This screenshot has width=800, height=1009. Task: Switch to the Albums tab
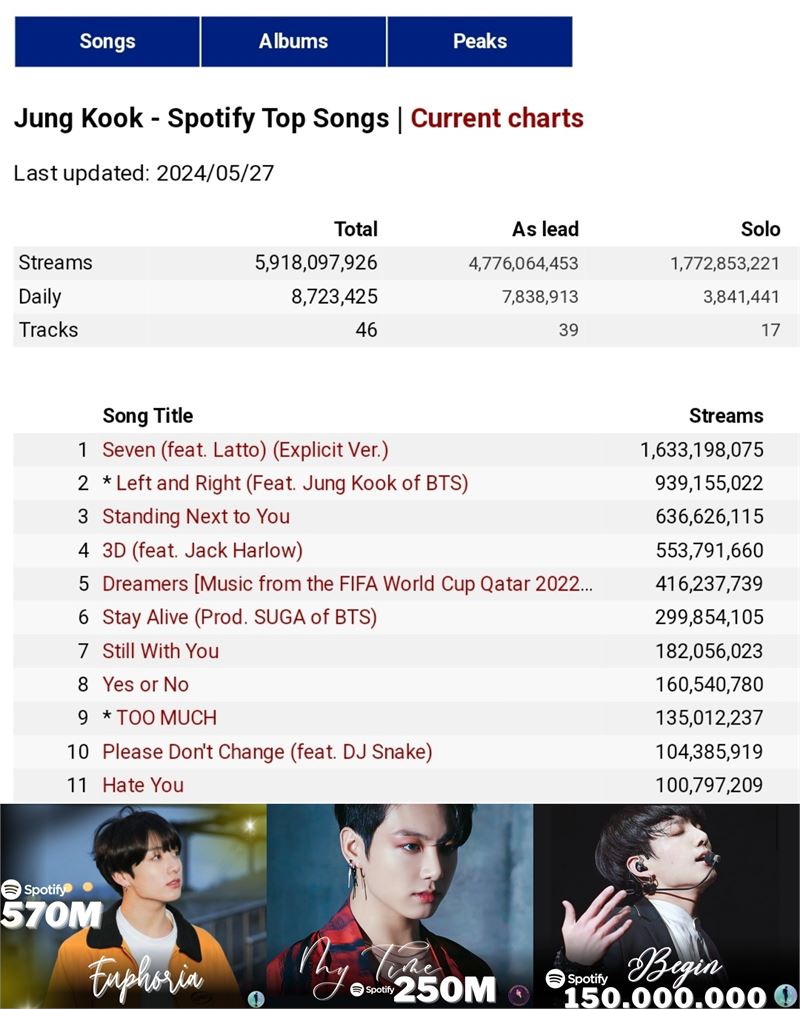[x=293, y=42]
